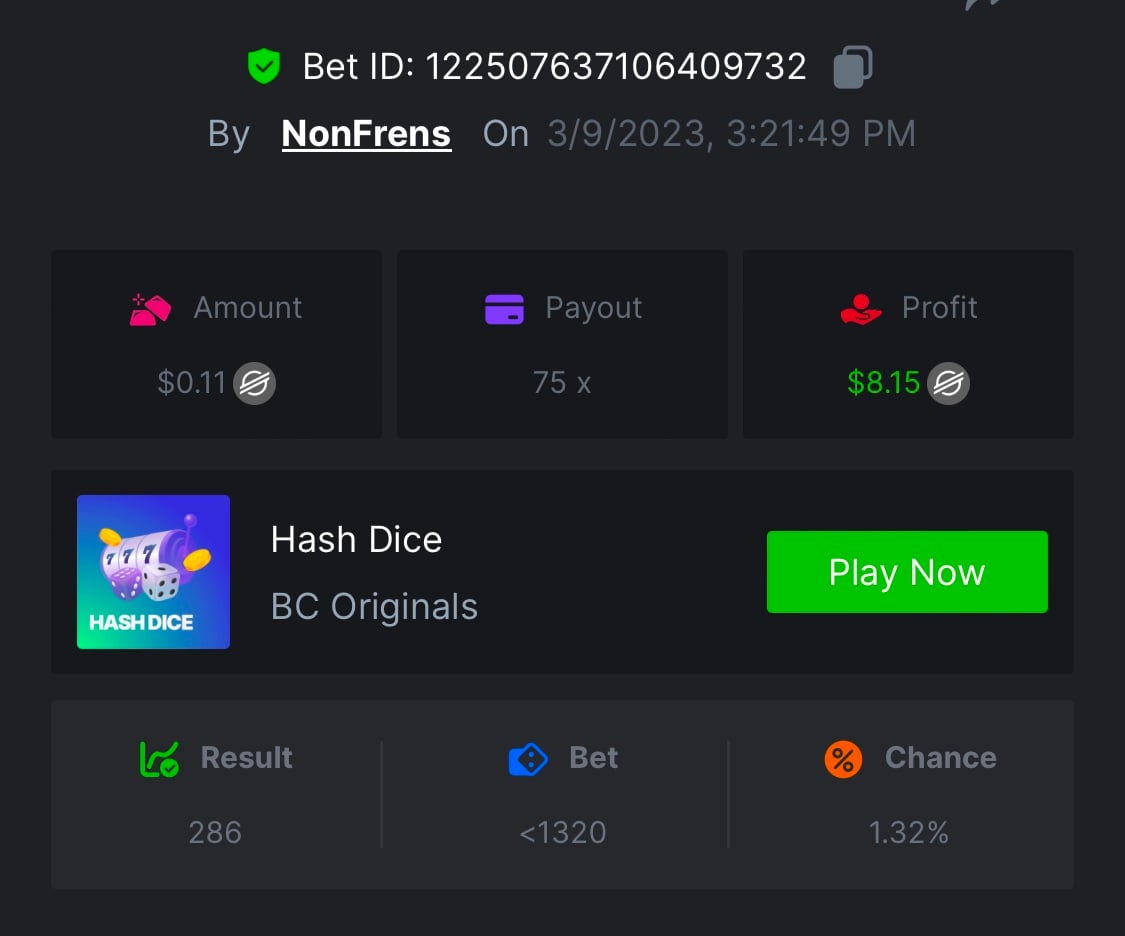Click the coin icon beside $8.15
The height and width of the screenshot is (936, 1125).
tap(948, 383)
